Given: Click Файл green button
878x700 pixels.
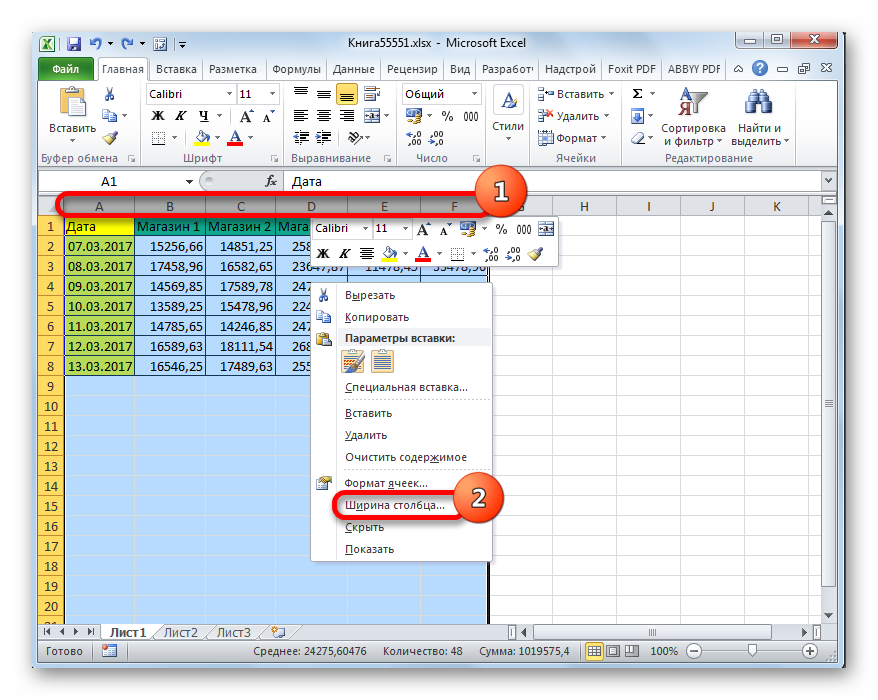Looking at the screenshot, I should point(65,70).
